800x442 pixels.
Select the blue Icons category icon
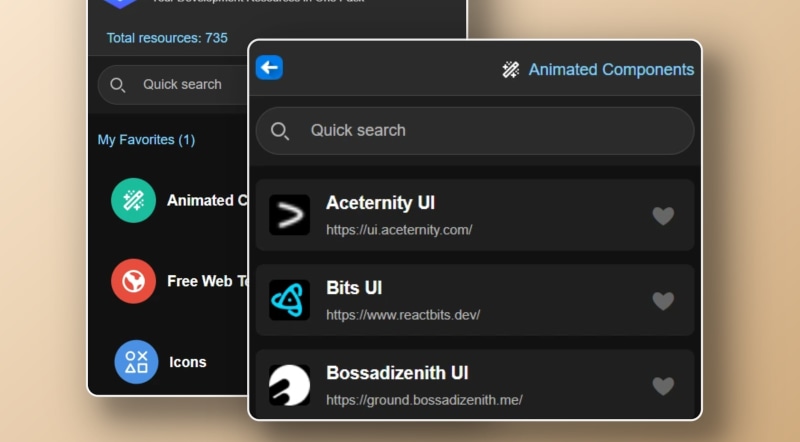pos(136,362)
